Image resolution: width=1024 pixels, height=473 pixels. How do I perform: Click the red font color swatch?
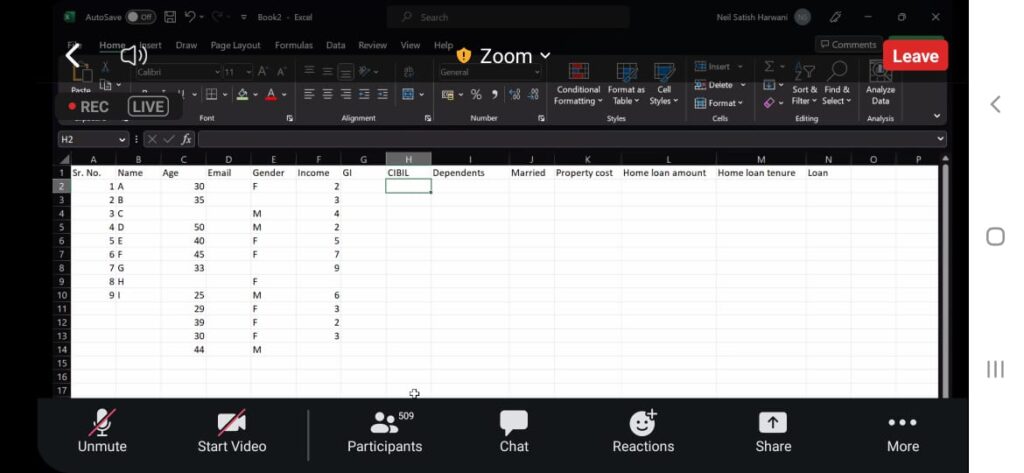[270, 94]
